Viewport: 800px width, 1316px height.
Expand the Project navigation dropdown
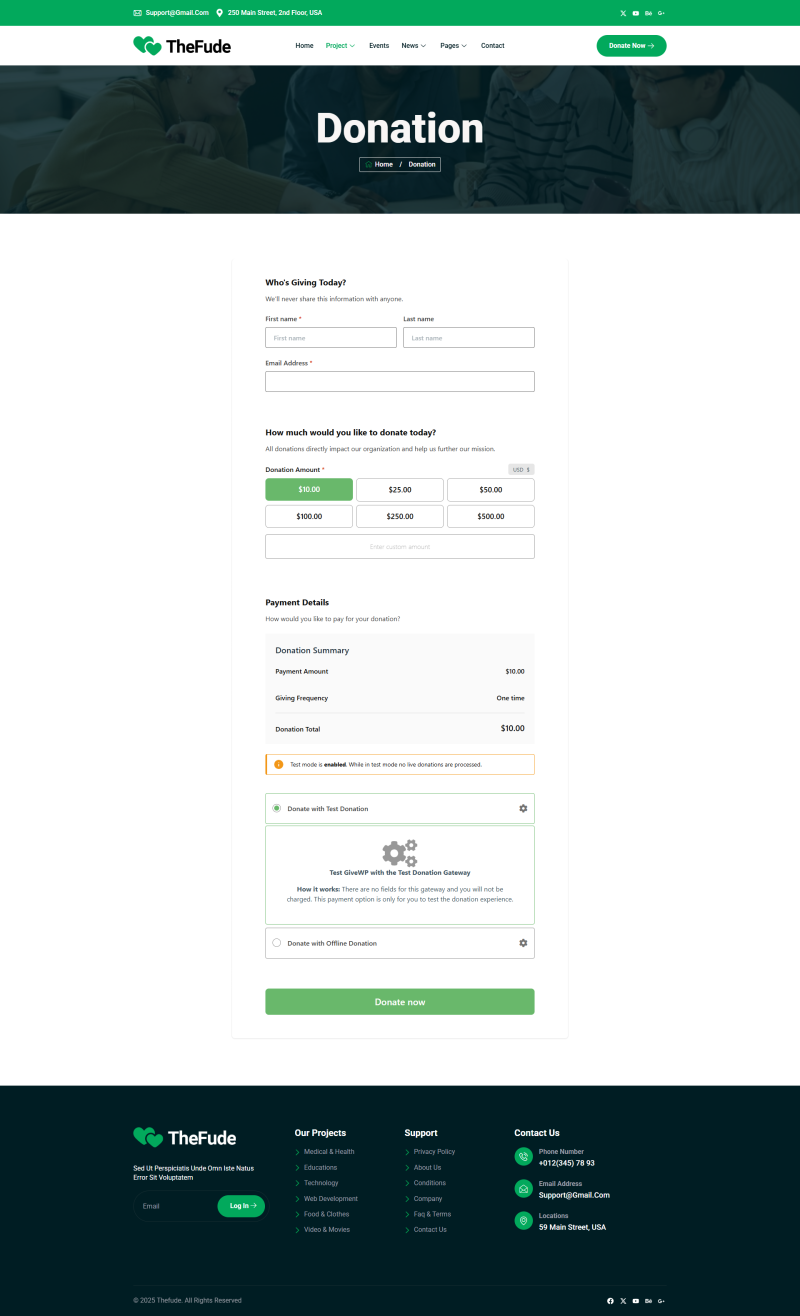tap(340, 45)
